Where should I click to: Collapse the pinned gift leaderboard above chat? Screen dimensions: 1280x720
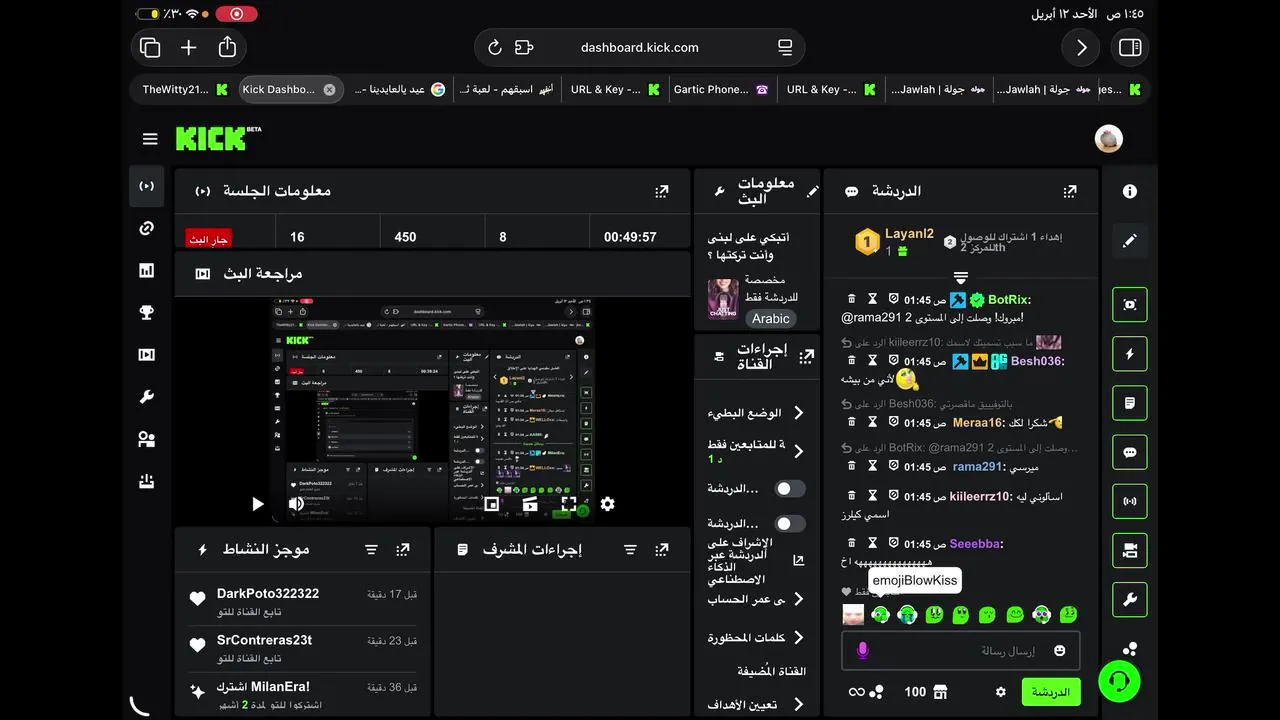(960, 277)
